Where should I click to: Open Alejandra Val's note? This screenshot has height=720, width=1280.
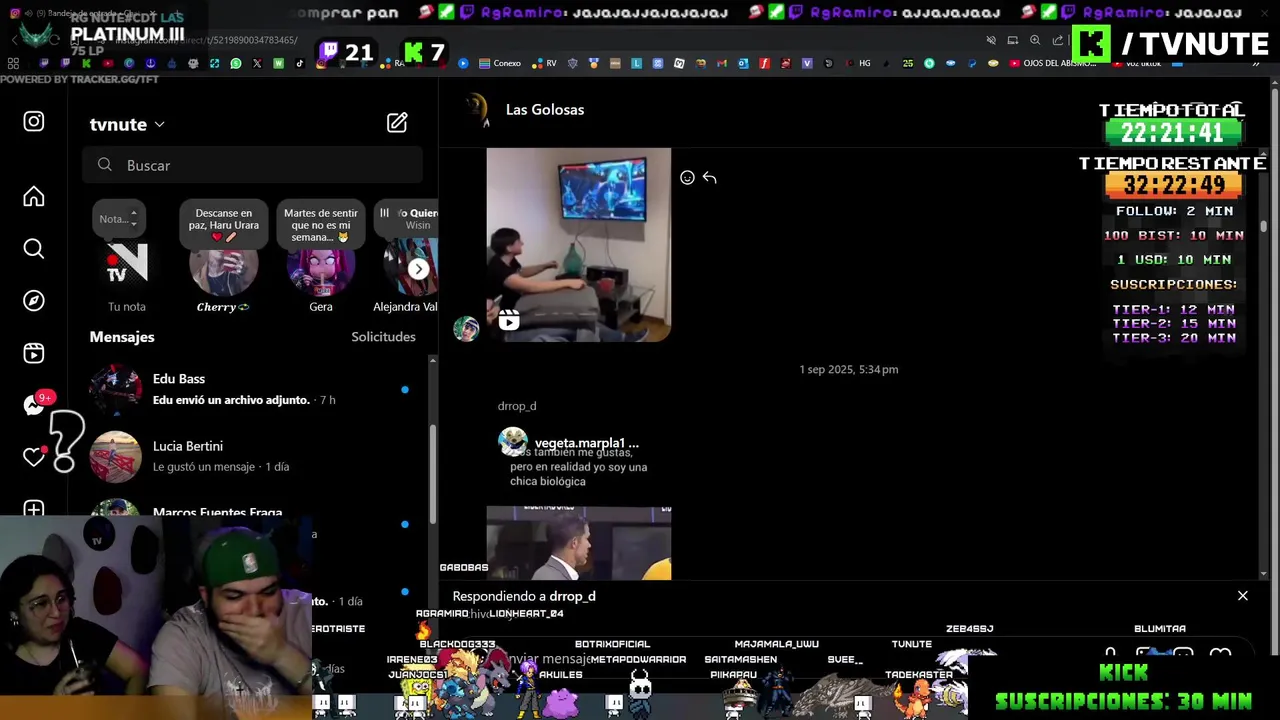coord(406,258)
